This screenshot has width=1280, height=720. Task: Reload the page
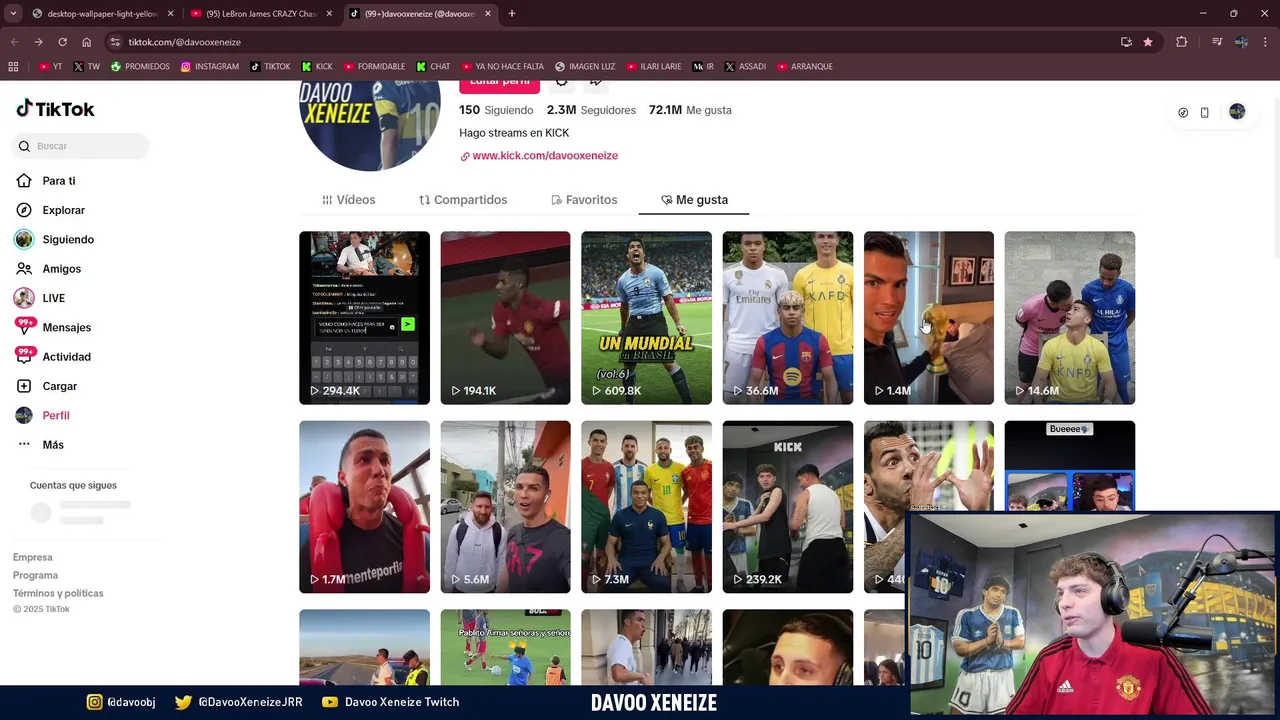pos(62,42)
